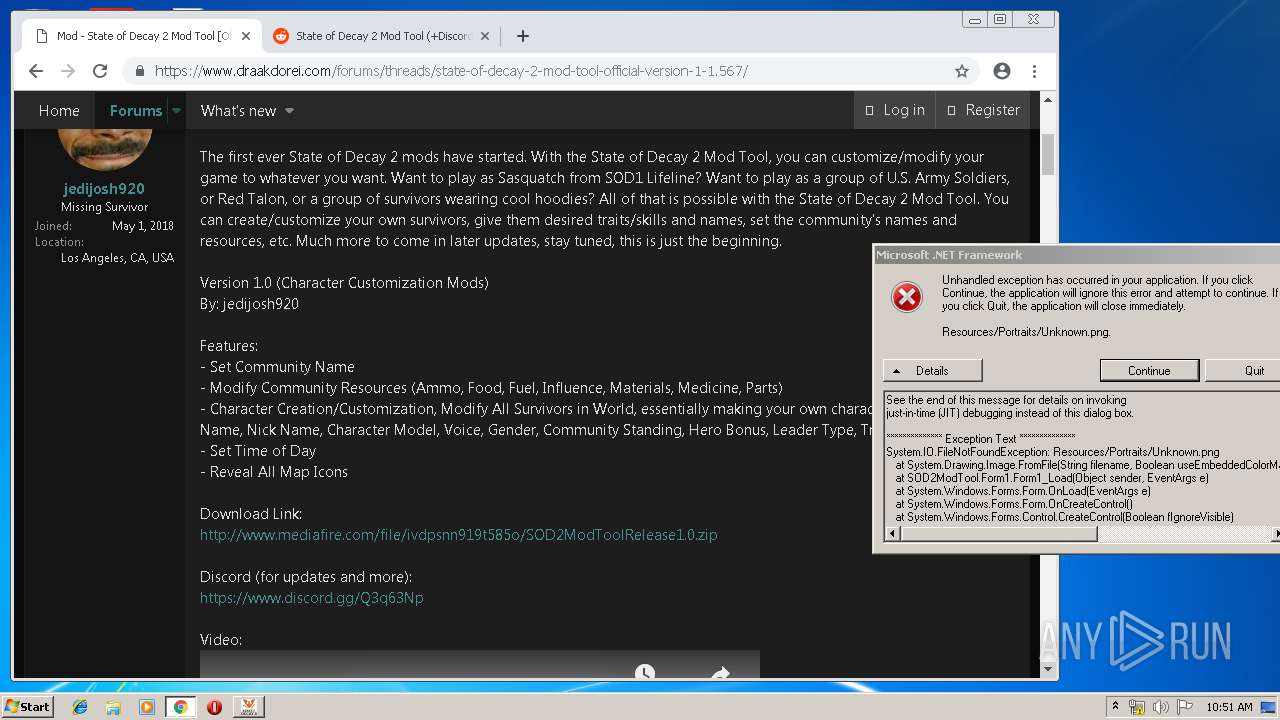The width and height of the screenshot is (1280, 720).
Task: Click the red error icon in dialog
Action: (907, 297)
